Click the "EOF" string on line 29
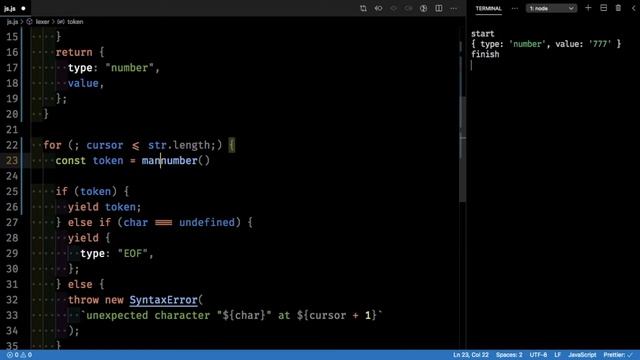The image size is (640, 360). pos(133,253)
